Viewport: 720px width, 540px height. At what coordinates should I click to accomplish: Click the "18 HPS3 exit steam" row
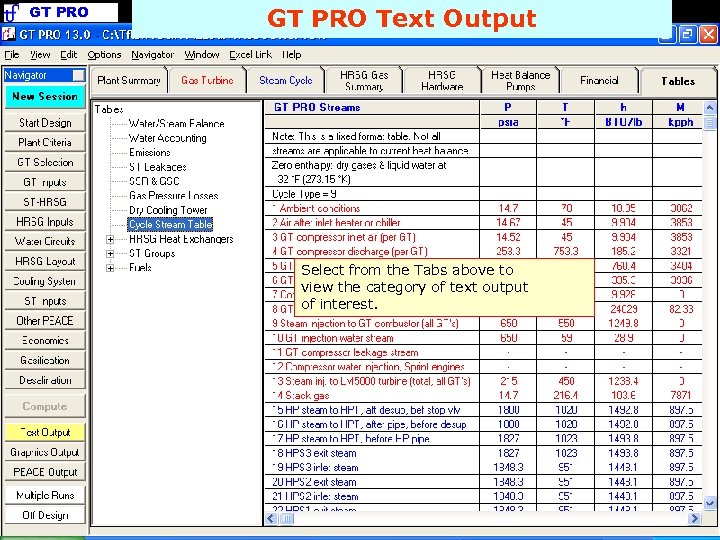click(483, 453)
